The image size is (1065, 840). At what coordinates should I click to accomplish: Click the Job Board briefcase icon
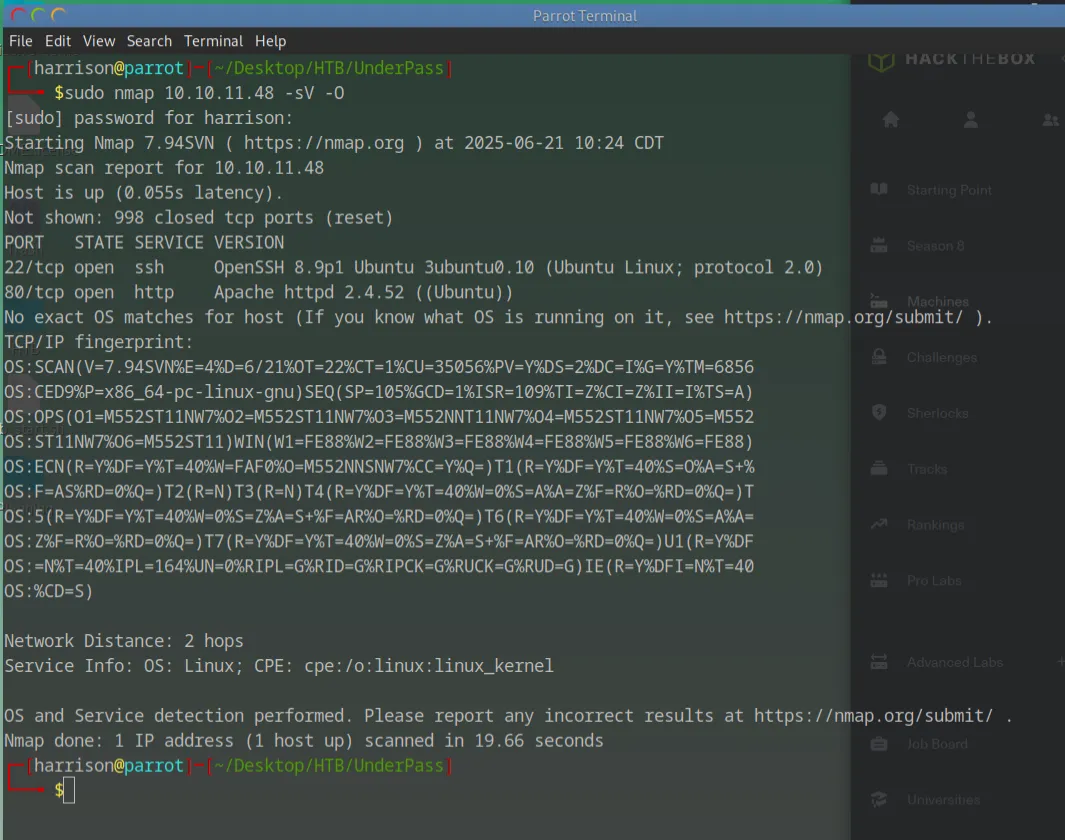click(879, 743)
